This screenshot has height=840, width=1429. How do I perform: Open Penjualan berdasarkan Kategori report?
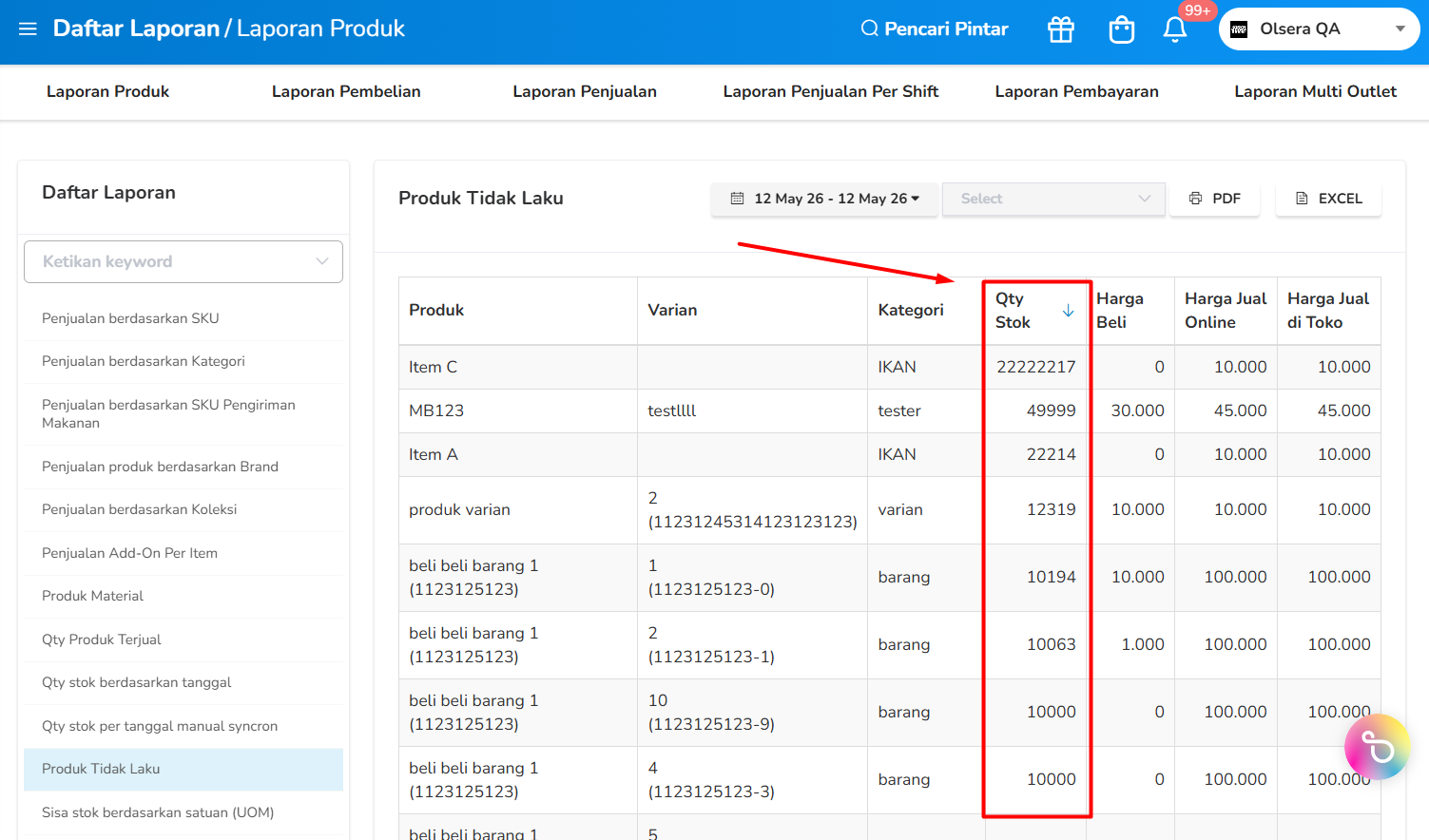tap(183, 361)
